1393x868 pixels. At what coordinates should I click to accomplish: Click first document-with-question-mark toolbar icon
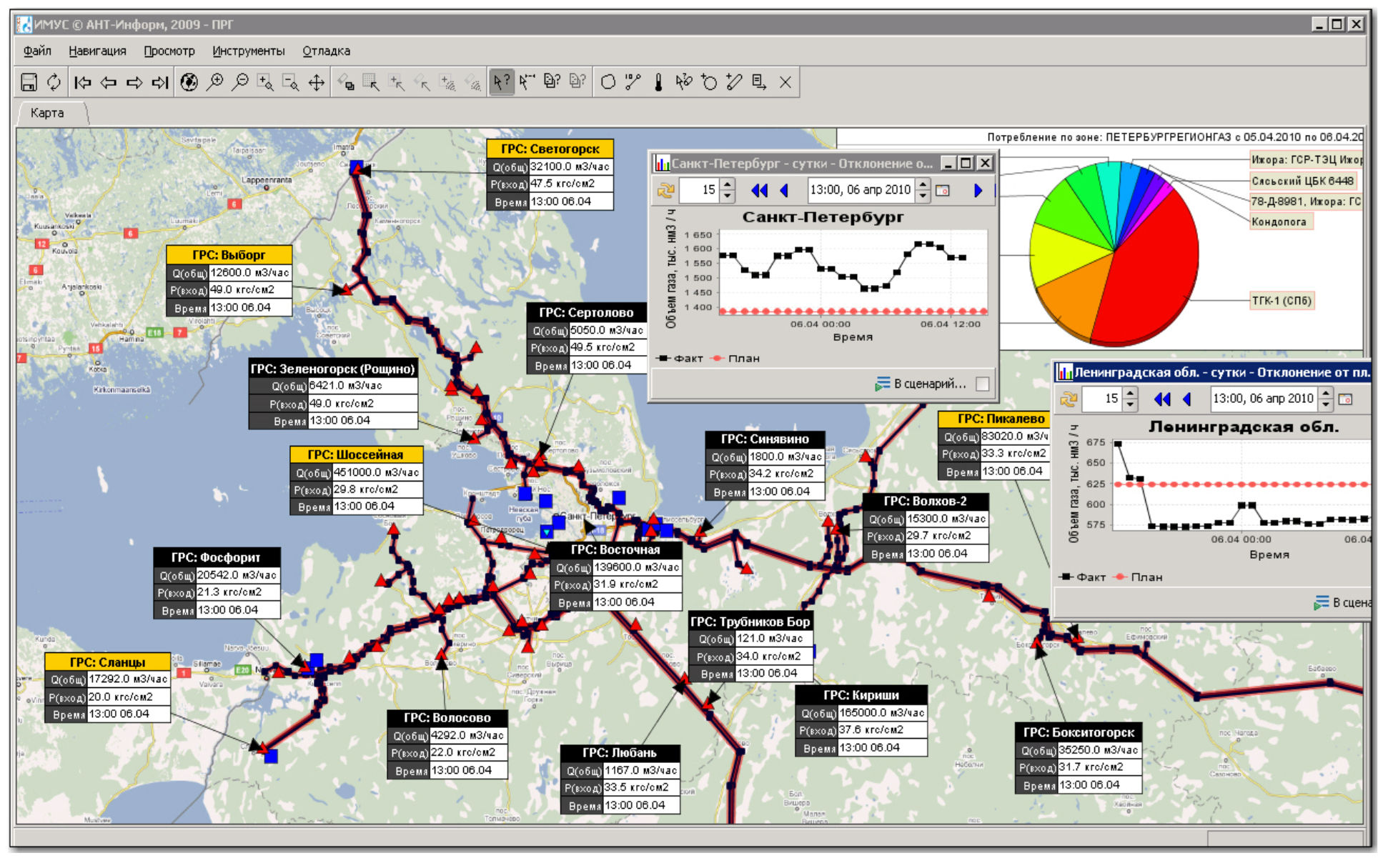[x=552, y=82]
